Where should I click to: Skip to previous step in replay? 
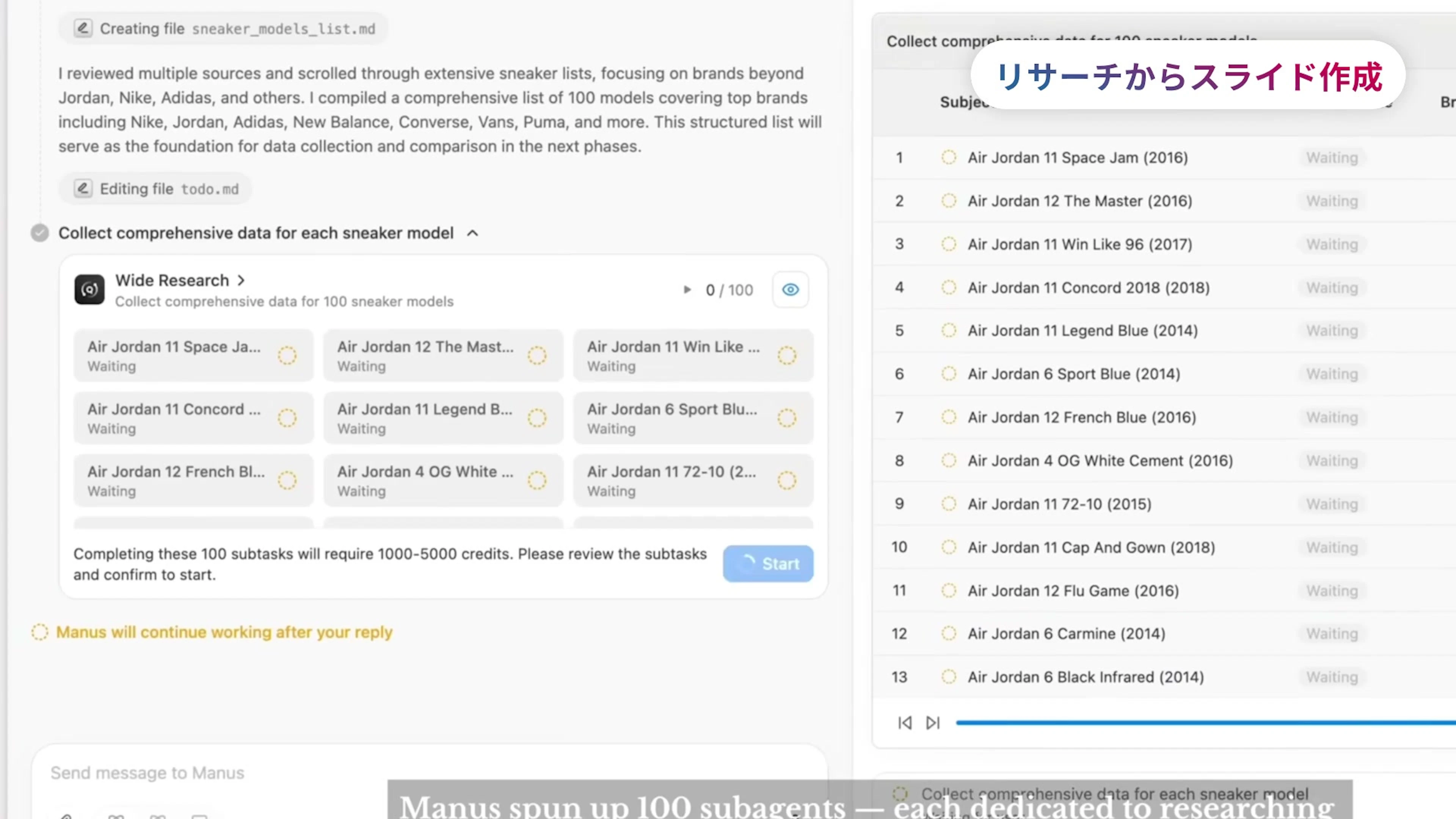pos(904,723)
